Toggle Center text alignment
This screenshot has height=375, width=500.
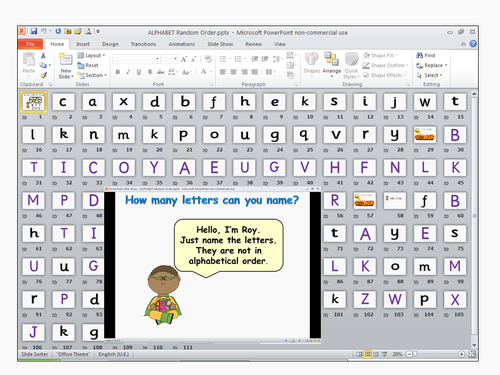pyautogui.click(x=234, y=72)
